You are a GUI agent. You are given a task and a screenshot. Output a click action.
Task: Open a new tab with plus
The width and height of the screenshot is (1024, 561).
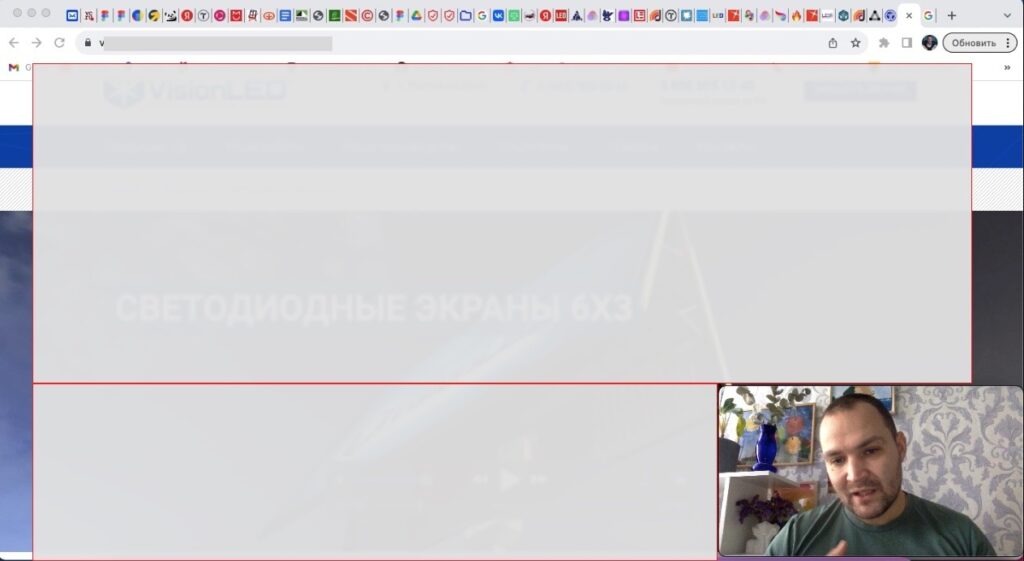tap(952, 16)
